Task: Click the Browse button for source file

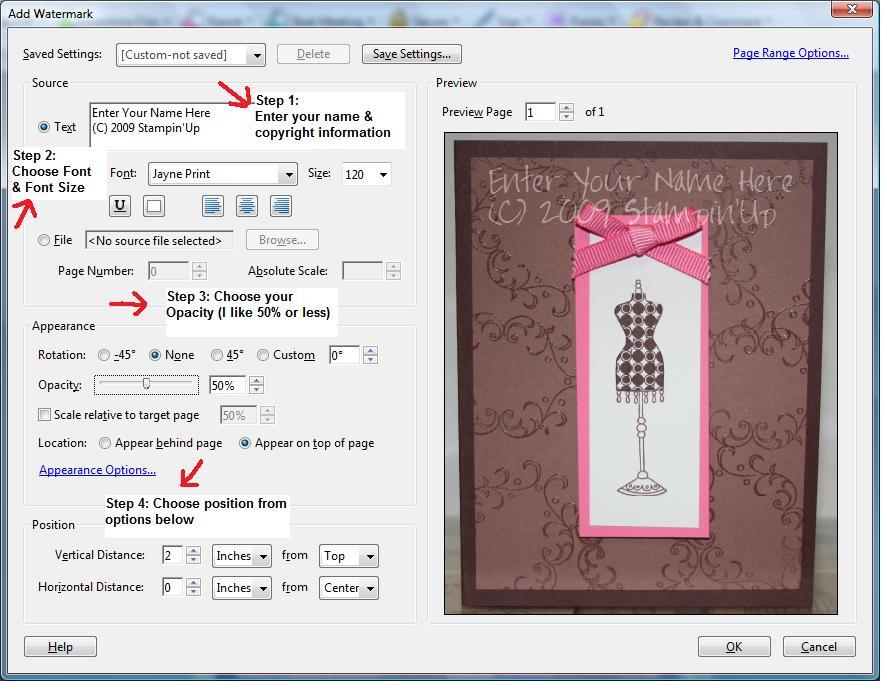Action: 282,240
